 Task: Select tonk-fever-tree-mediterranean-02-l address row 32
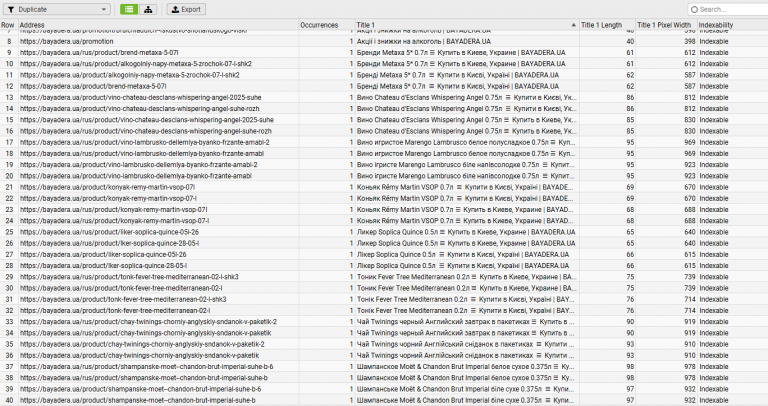115,310
